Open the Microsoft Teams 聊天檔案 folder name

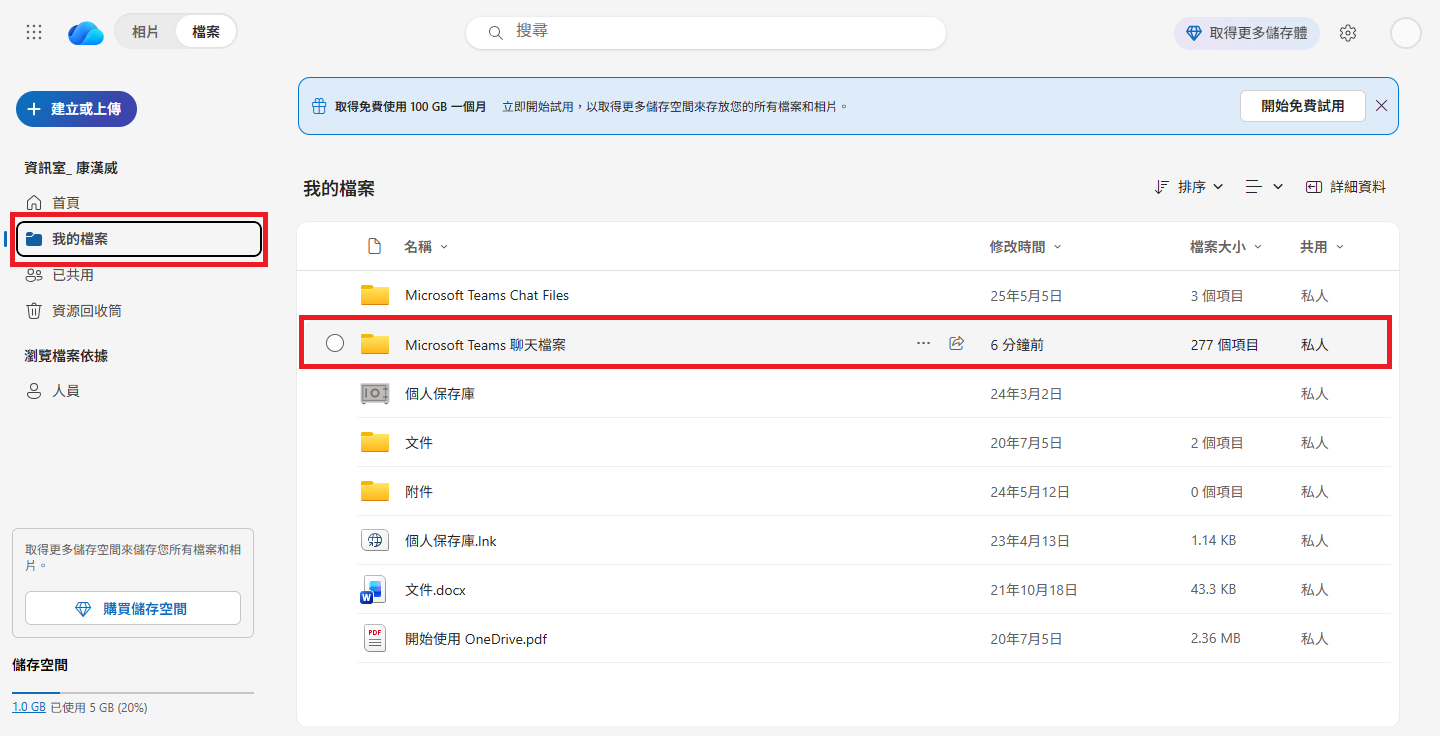[x=485, y=344]
